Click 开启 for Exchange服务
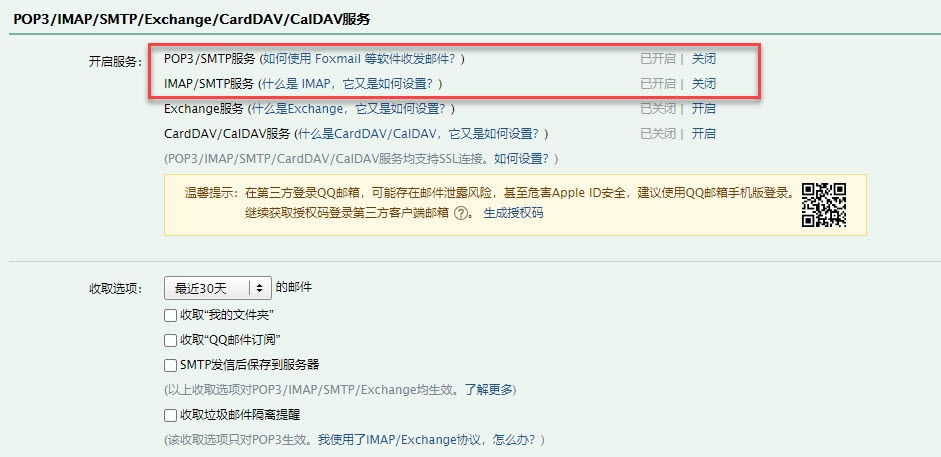This screenshot has width=941, height=457. pos(704,109)
